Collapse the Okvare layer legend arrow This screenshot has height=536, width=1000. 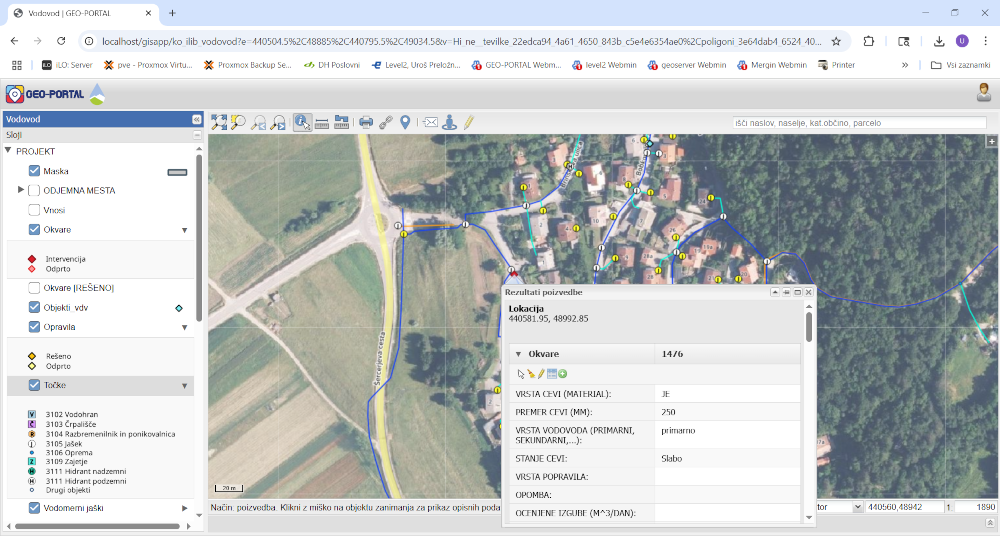click(x=184, y=230)
